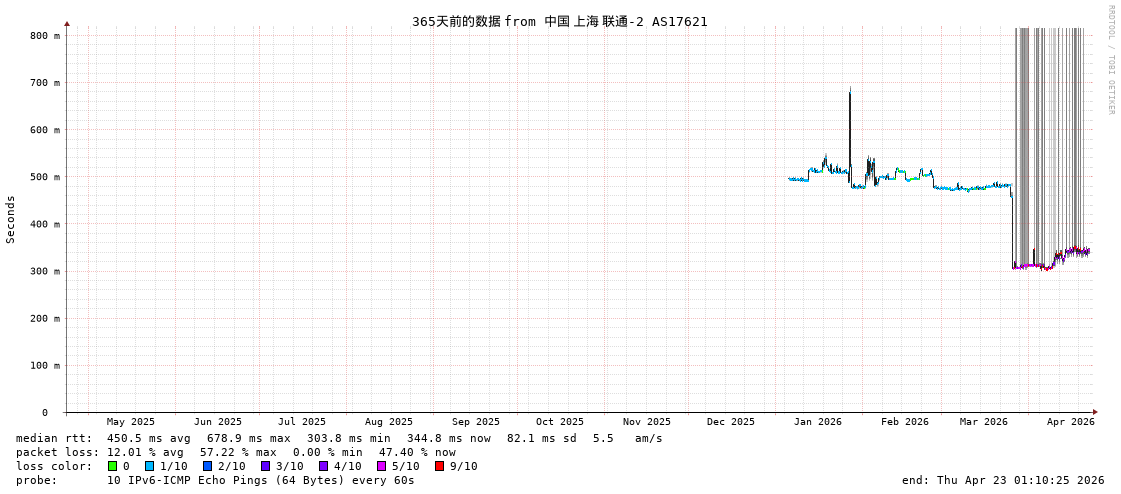Click the vertical Seconds axis label
The width and height of the screenshot is (1121, 494).
click(11, 219)
